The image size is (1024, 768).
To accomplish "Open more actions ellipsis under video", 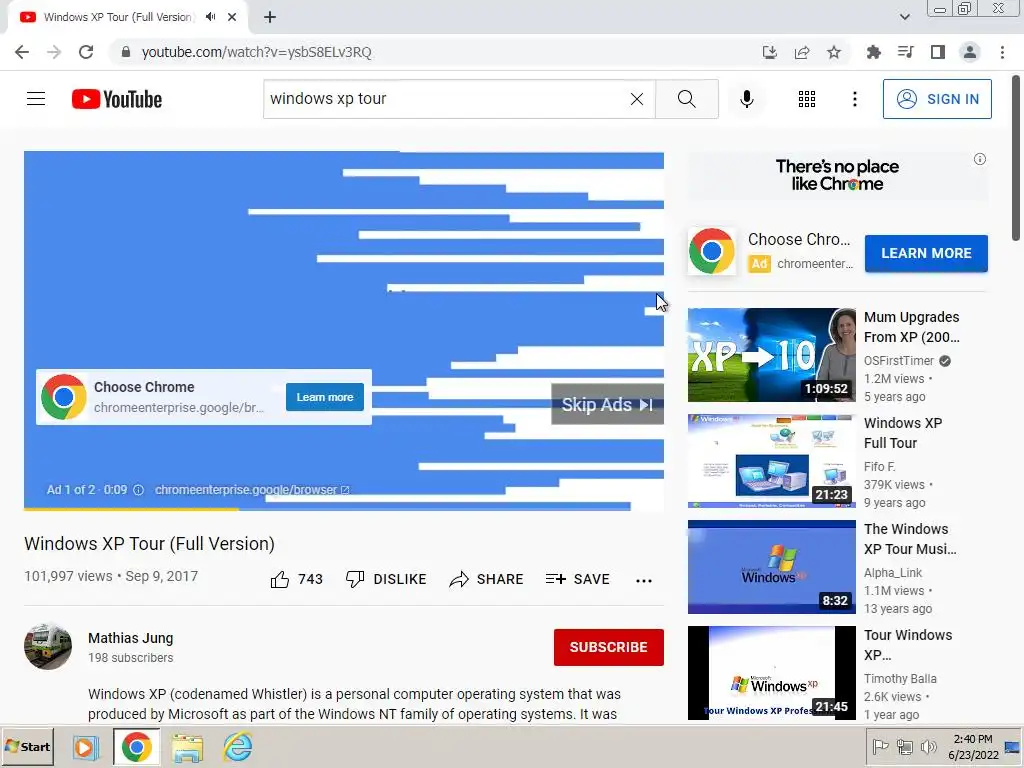I will pyautogui.click(x=644, y=581).
